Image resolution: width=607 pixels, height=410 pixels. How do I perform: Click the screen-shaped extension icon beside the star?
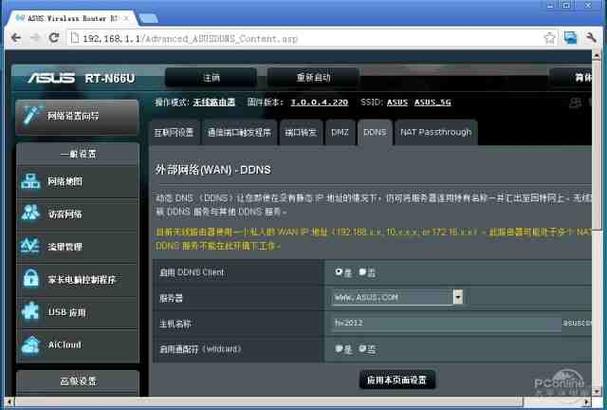tap(570, 38)
